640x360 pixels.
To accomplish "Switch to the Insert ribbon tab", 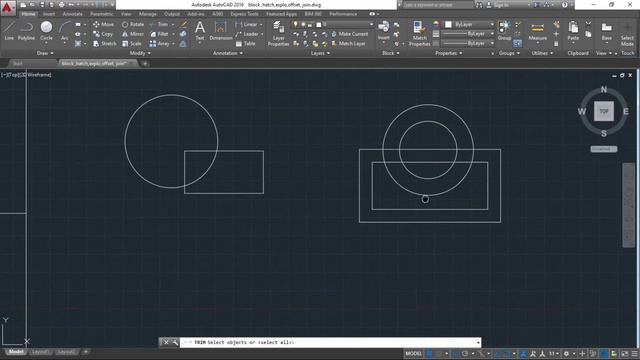I will [x=49, y=14].
